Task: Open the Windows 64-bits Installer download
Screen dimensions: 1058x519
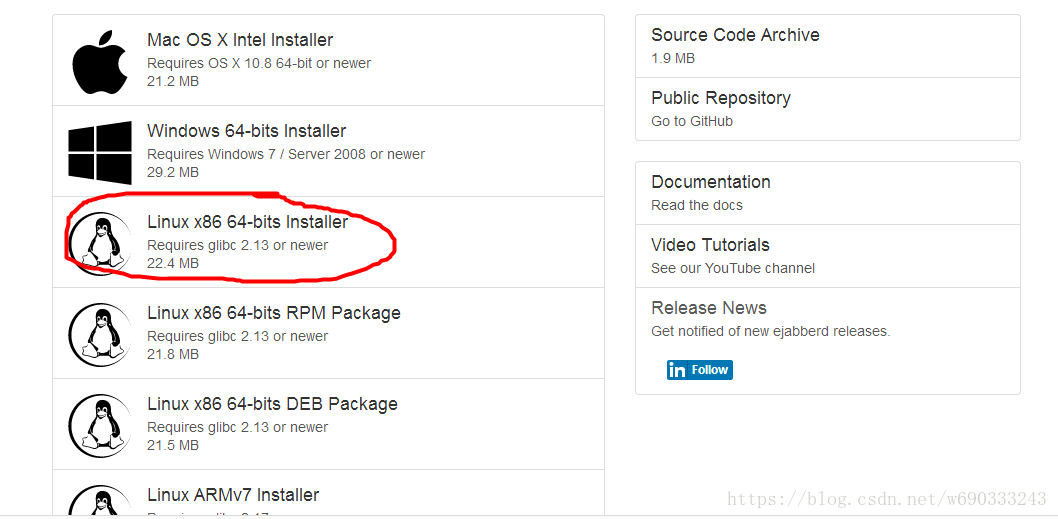Action: tap(246, 131)
